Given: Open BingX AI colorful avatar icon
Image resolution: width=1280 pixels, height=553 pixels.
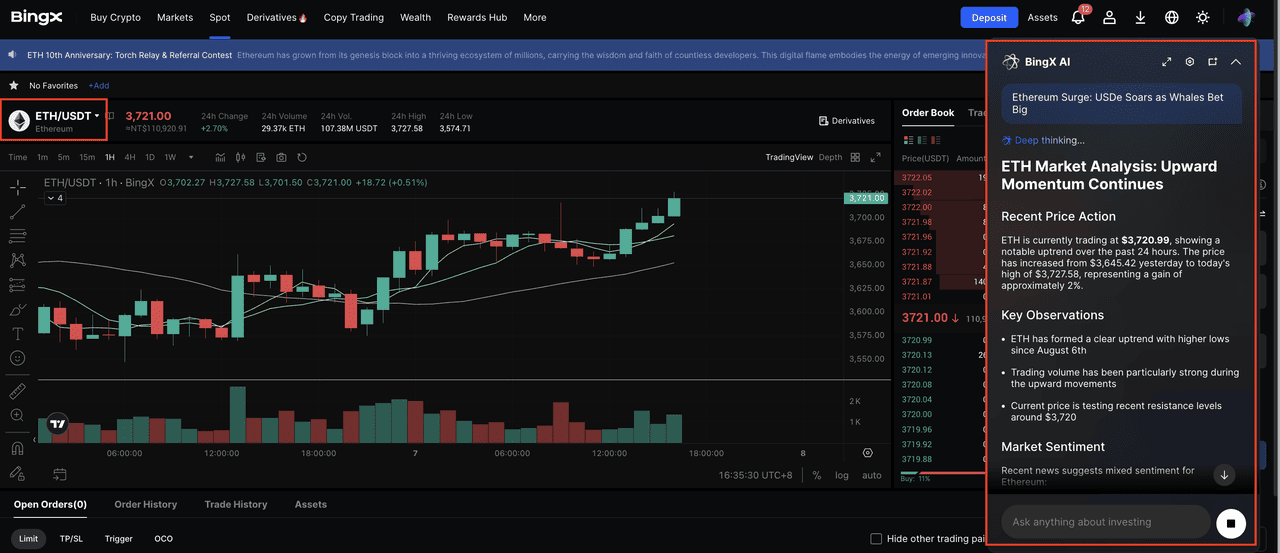Looking at the screenshot, I should 1245,17.
